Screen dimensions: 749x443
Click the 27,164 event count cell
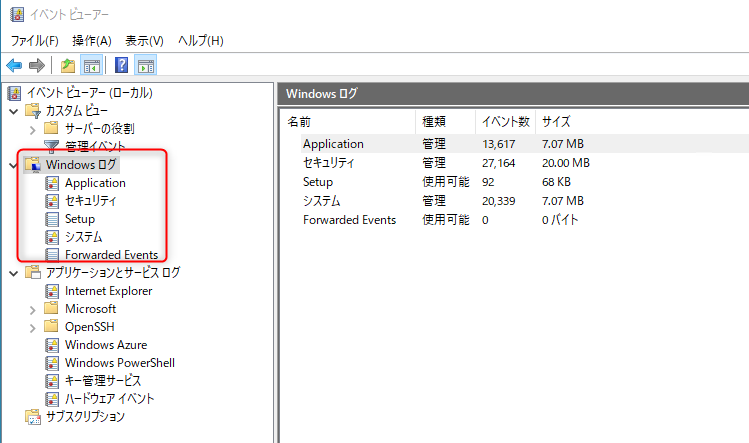[499, 163]
